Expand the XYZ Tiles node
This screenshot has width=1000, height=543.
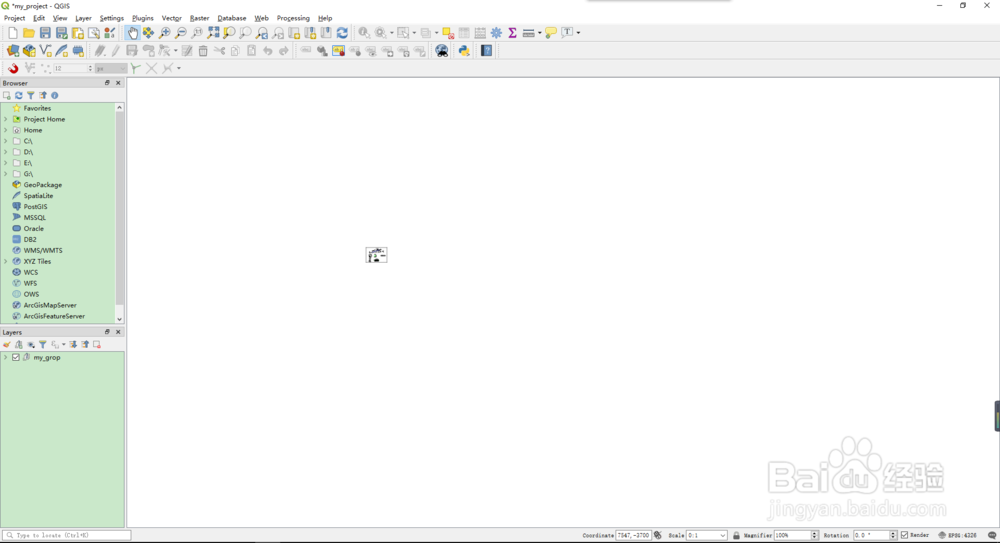point(6,262)
